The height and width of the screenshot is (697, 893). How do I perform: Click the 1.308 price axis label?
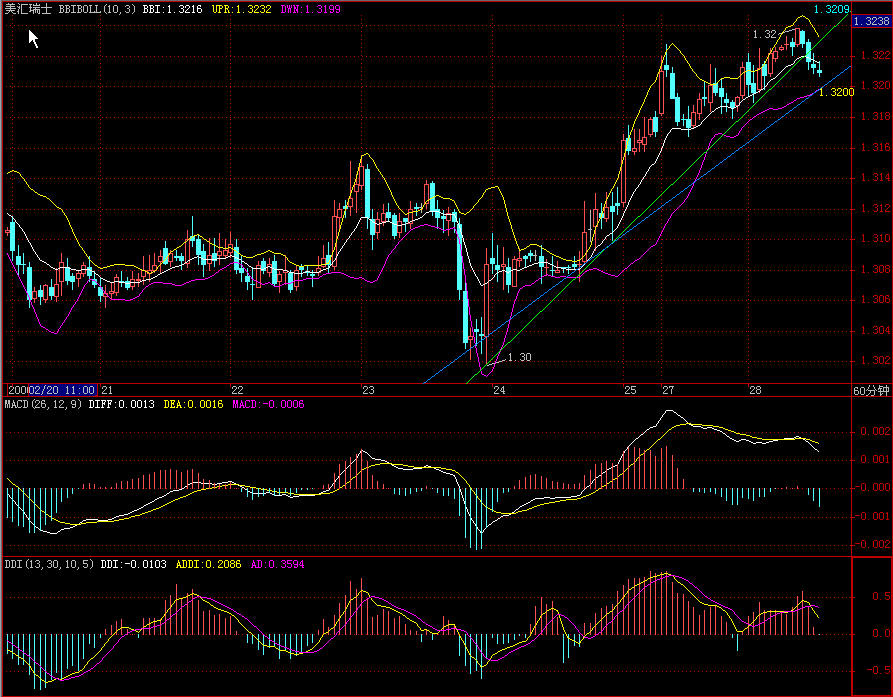click(x=875, y=269)
